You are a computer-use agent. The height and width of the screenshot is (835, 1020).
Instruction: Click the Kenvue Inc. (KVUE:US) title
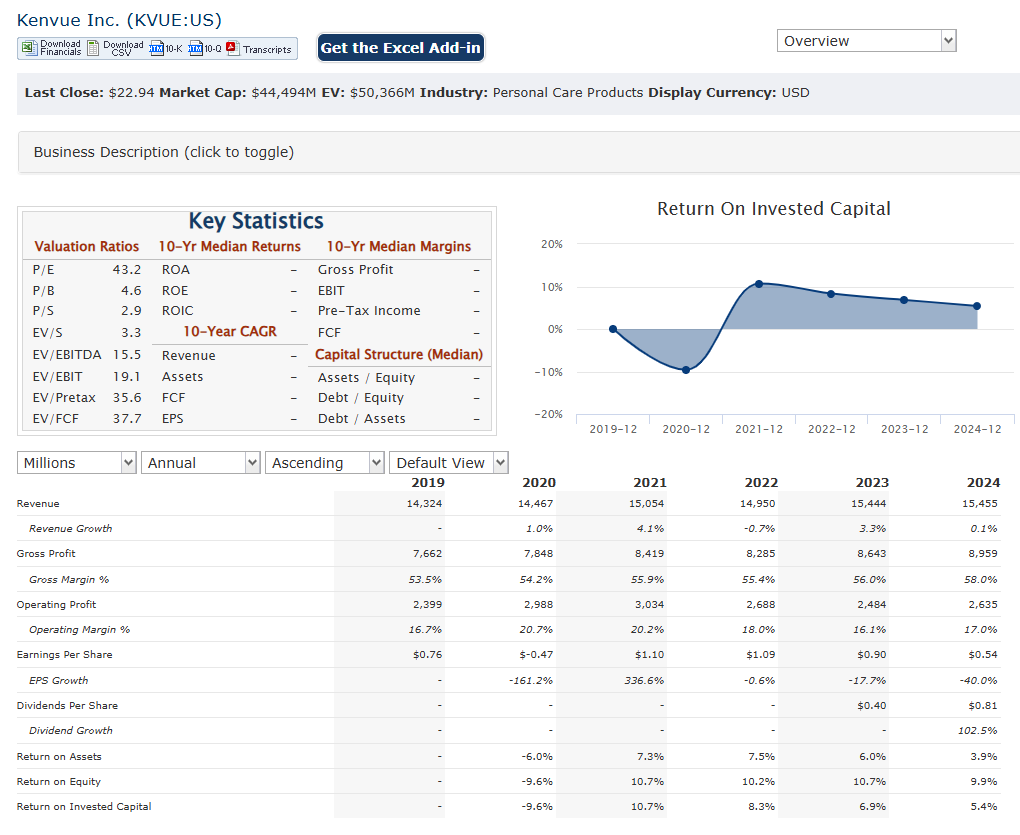click(119, 20)
